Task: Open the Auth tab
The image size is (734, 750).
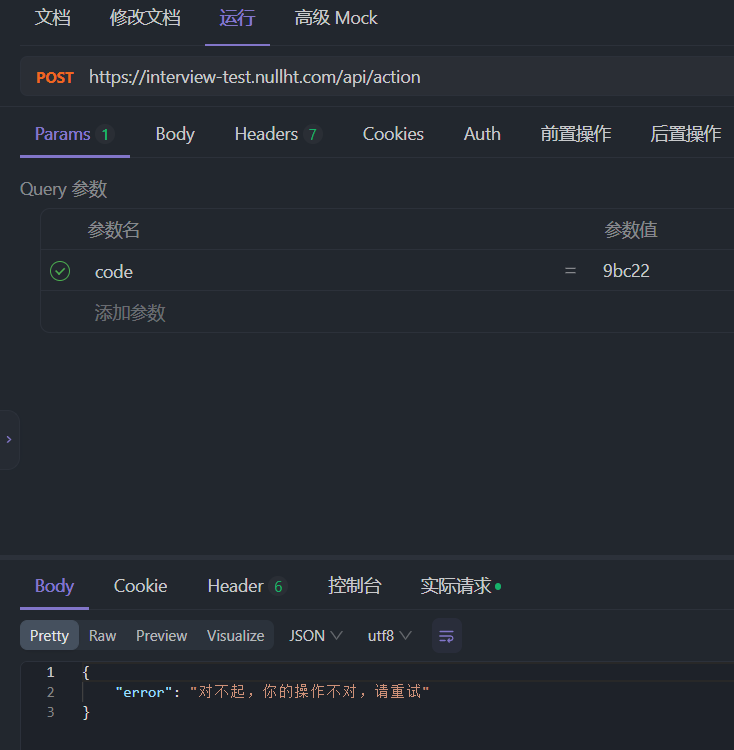Action: click(482, 134)
